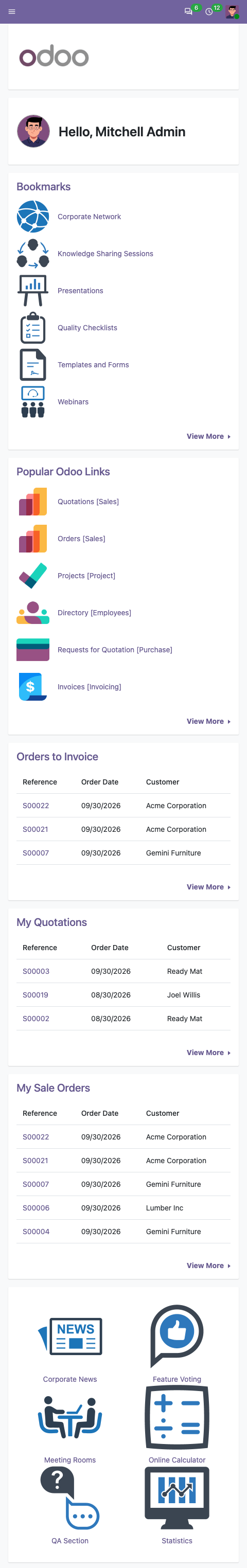Click the Corporate Network globe icon

(33, 217)
